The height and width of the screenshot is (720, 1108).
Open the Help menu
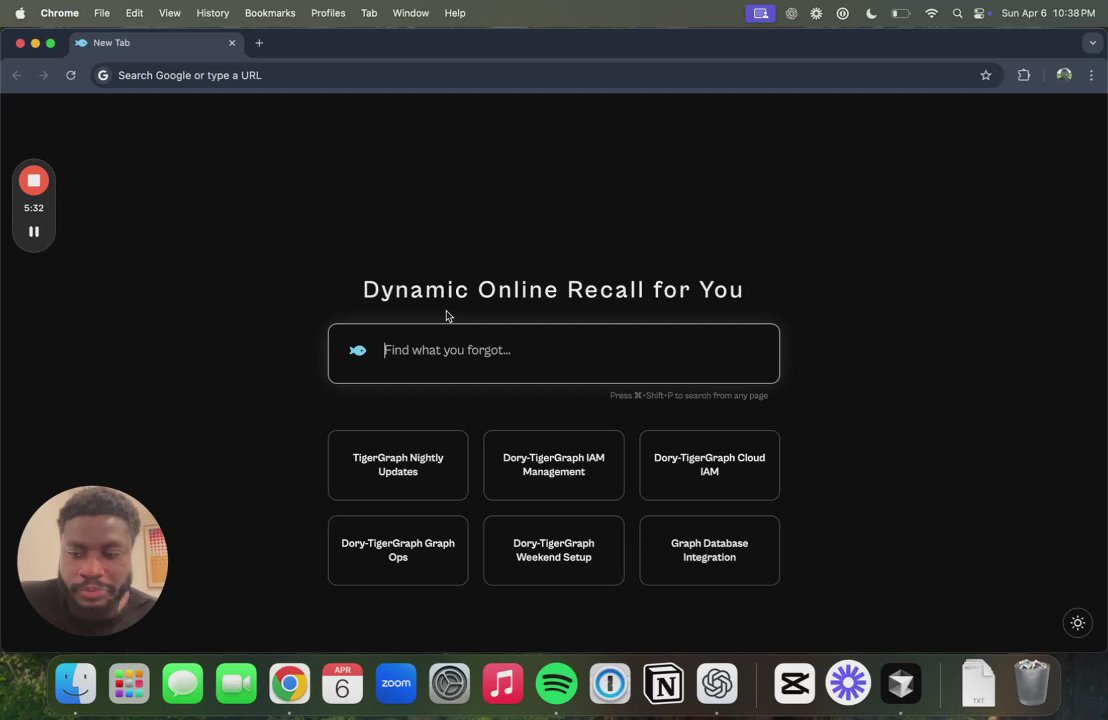pos(455,13)
